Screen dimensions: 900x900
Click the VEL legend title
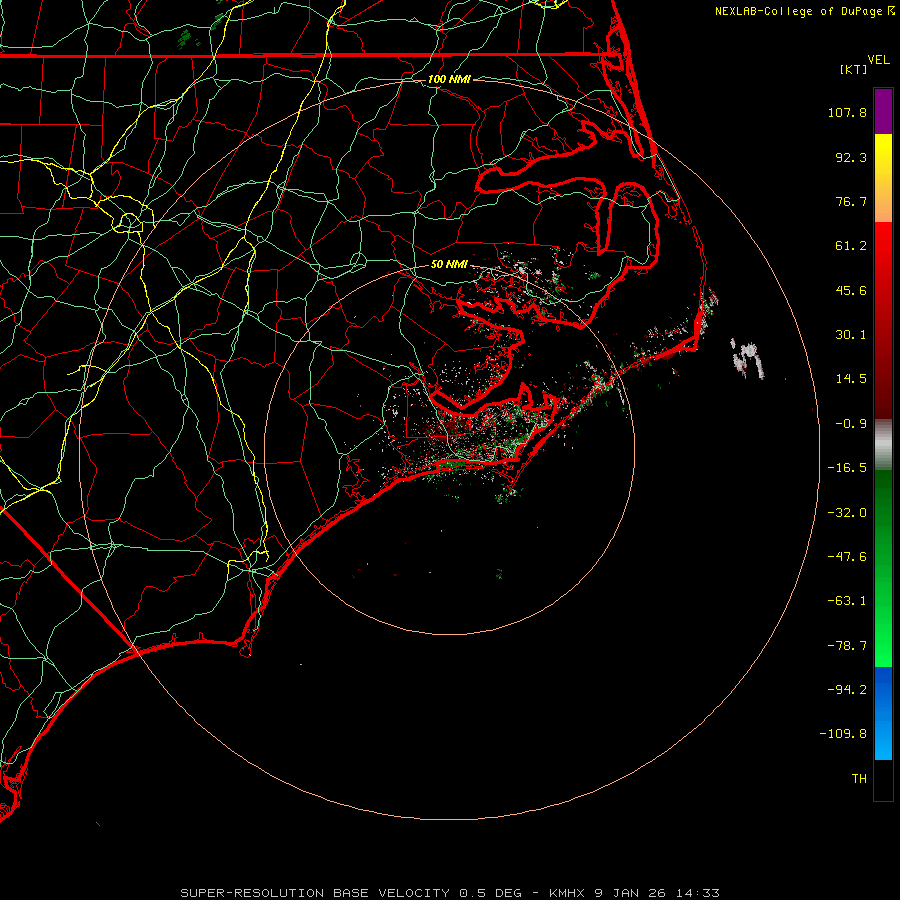pos(878,60)
